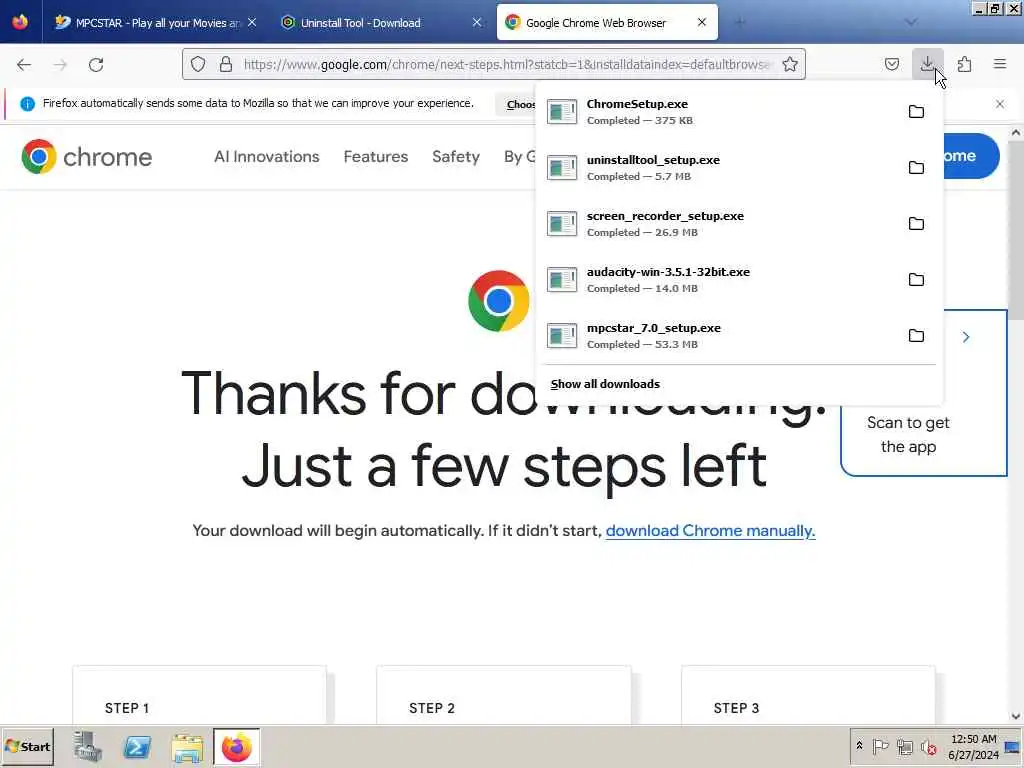Open the AI Innovations menu

pyautogui.click(x=266, y=157)
